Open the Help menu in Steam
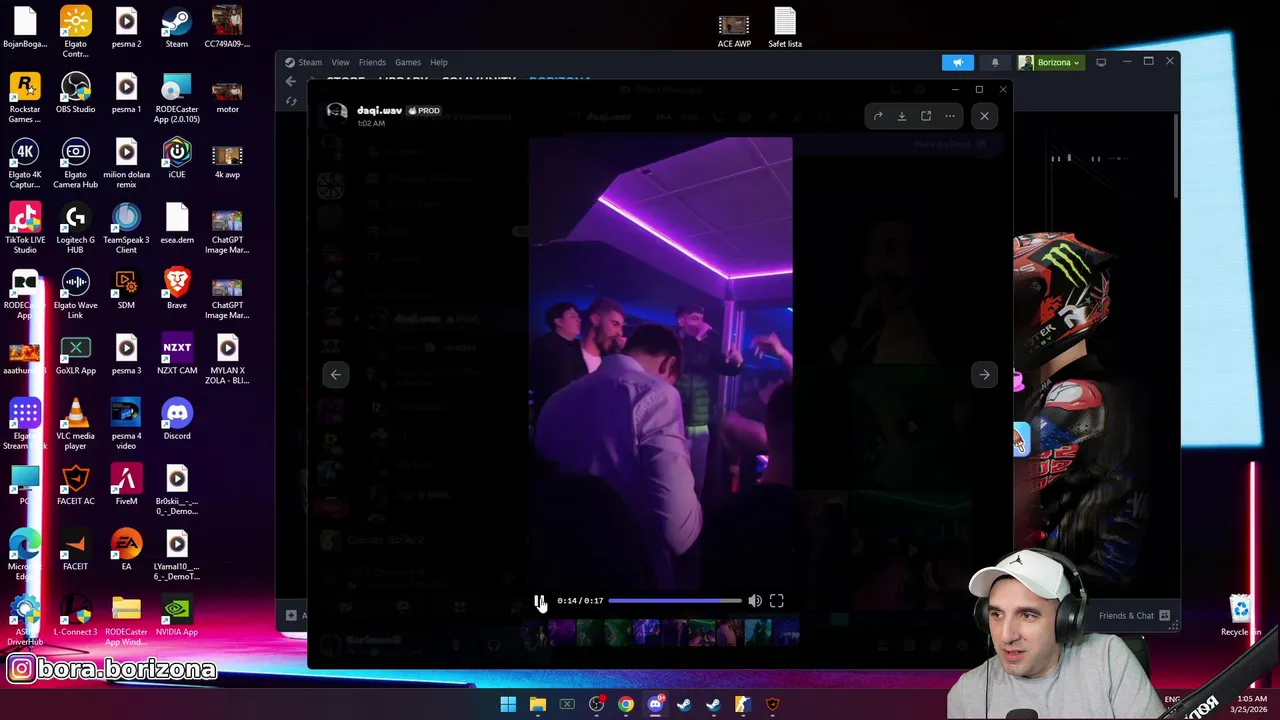Viewport: 1280px width, 720px height. click(439, 62)
